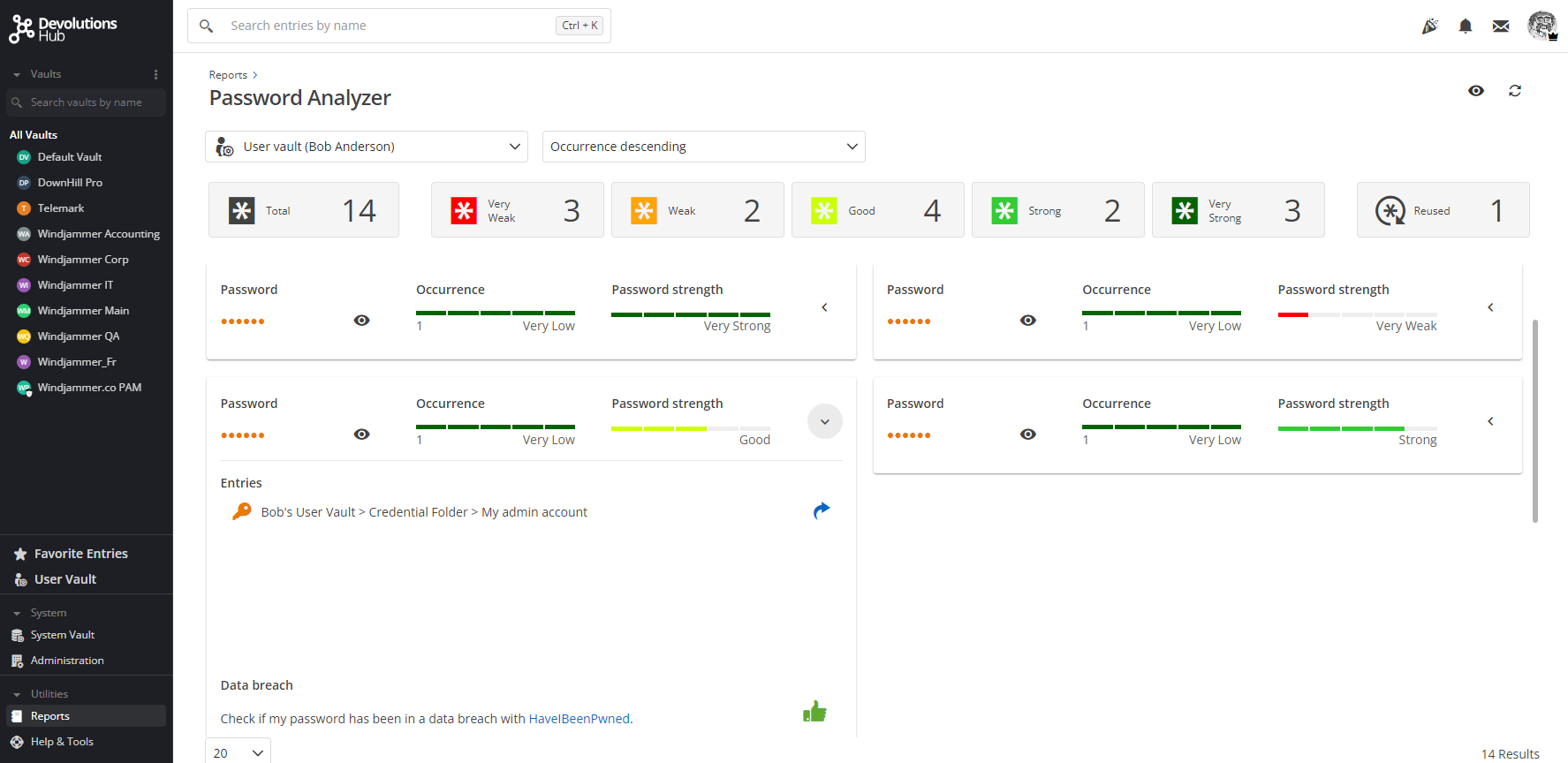Open Vaults section options menu

pos(155,74)
